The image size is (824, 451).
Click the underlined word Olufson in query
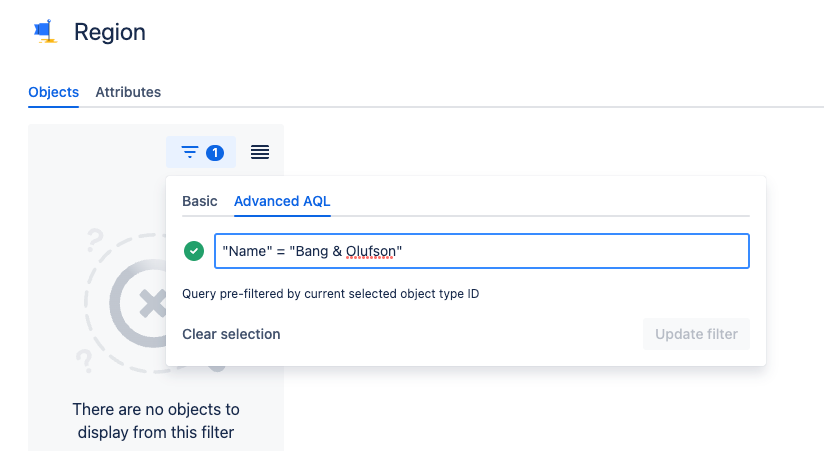point(369,251)
